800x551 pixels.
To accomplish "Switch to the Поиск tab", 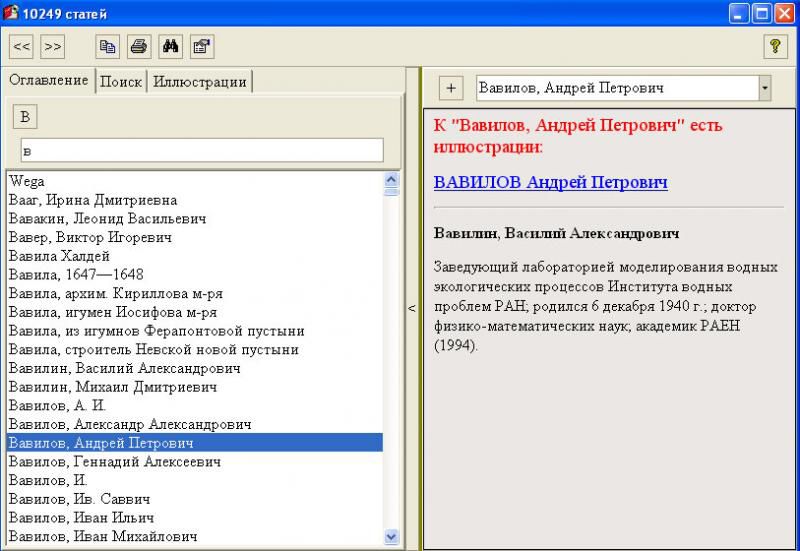I will point(121,82).
